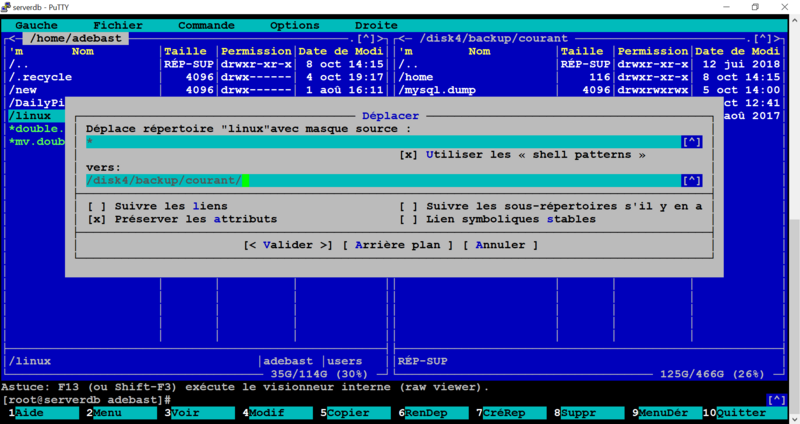Click the Arrière plan button
Viewport: 800px width, 424px height.
click(397, 245)
